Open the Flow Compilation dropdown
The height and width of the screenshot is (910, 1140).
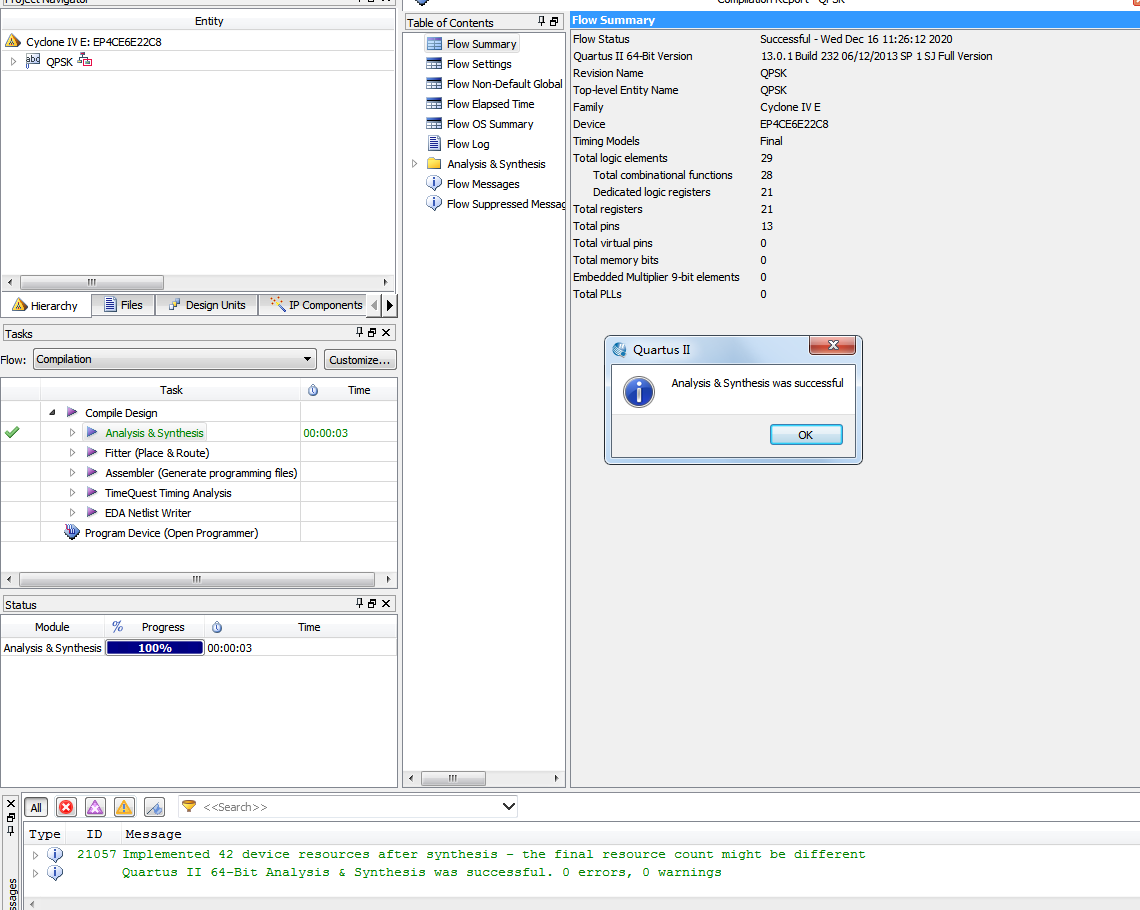pyautogui.click(x=175, y=359)
